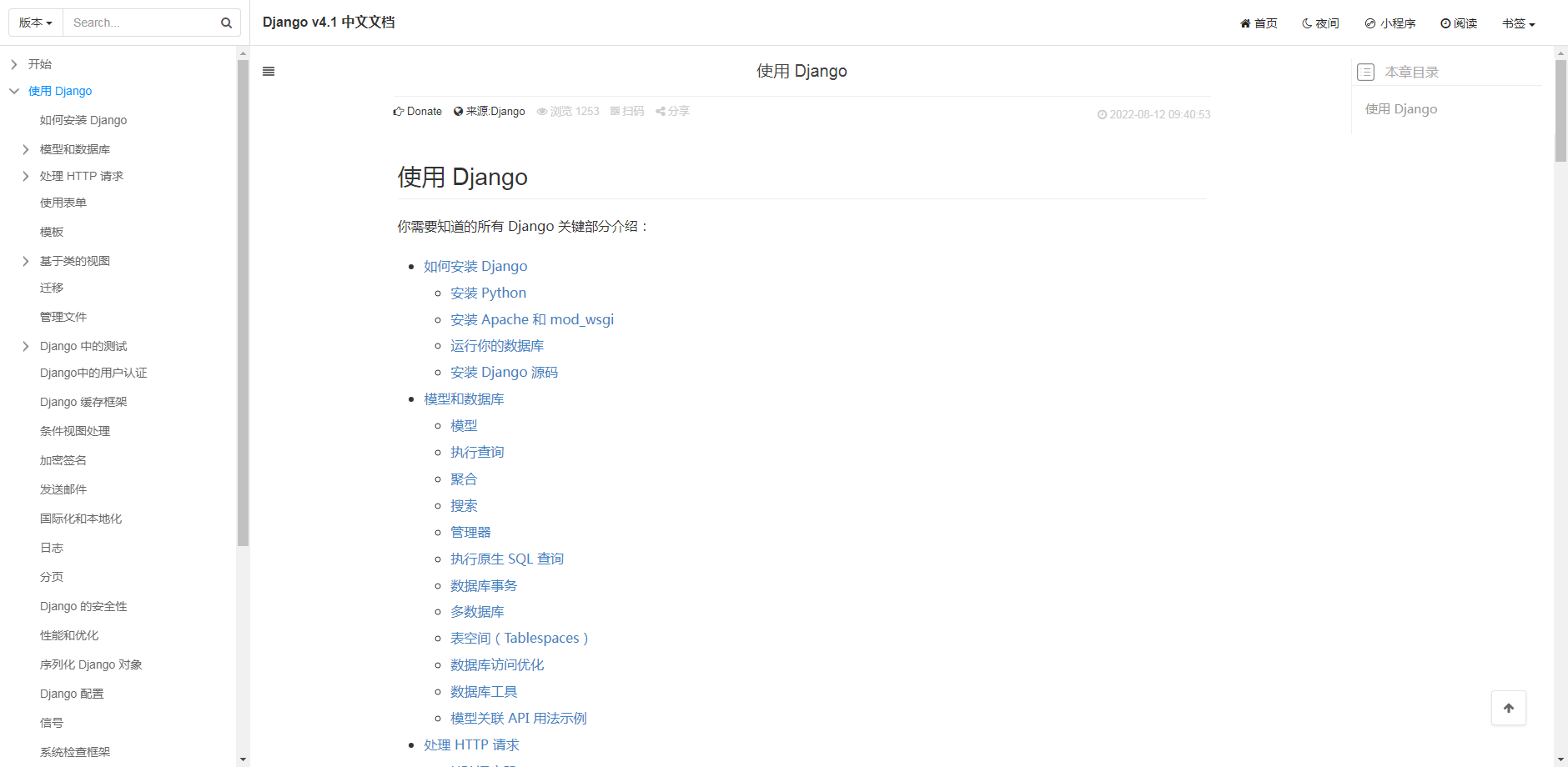Expand the 开始 tree node
Viewport: 1568px width, 767px height.
click(x=14, y=64)
